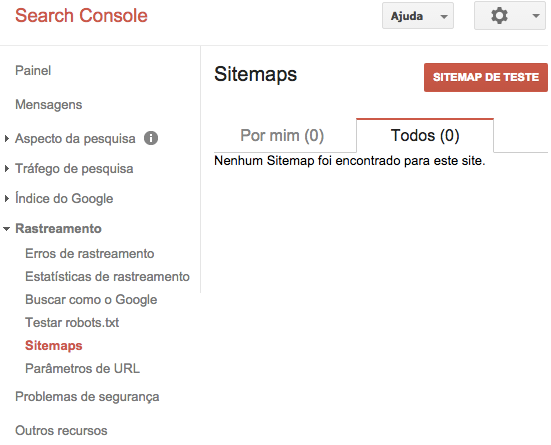Select the Todos (0) tab
This screenshot has width=551, height=445.
click(425, 136)
